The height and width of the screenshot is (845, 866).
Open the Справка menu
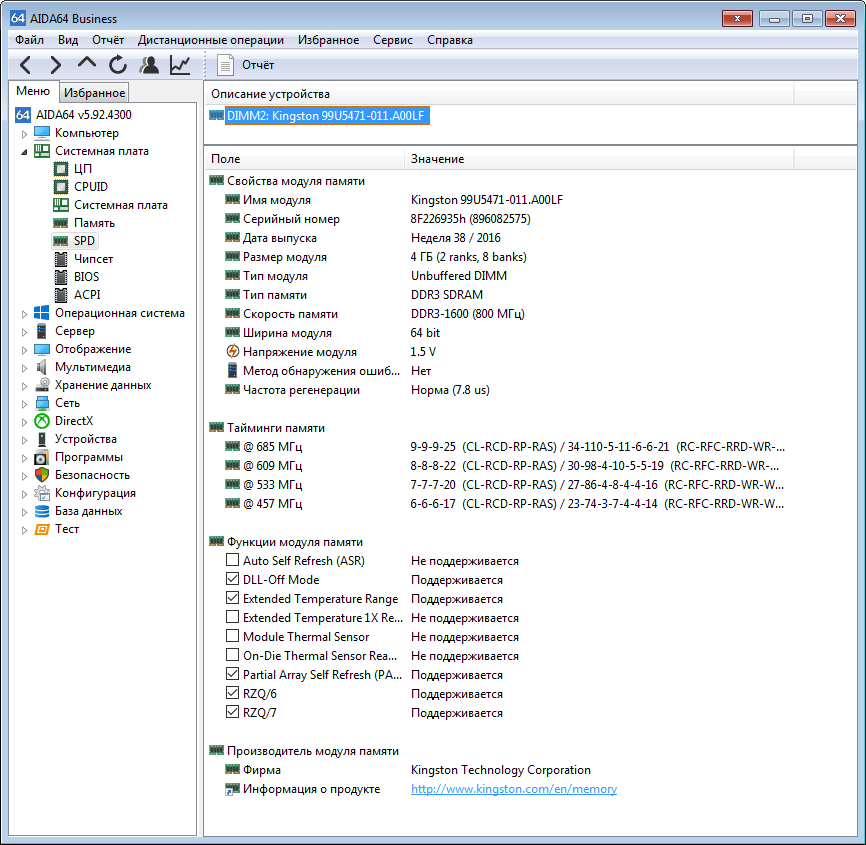pyautogui.click(x=450, y=40)
